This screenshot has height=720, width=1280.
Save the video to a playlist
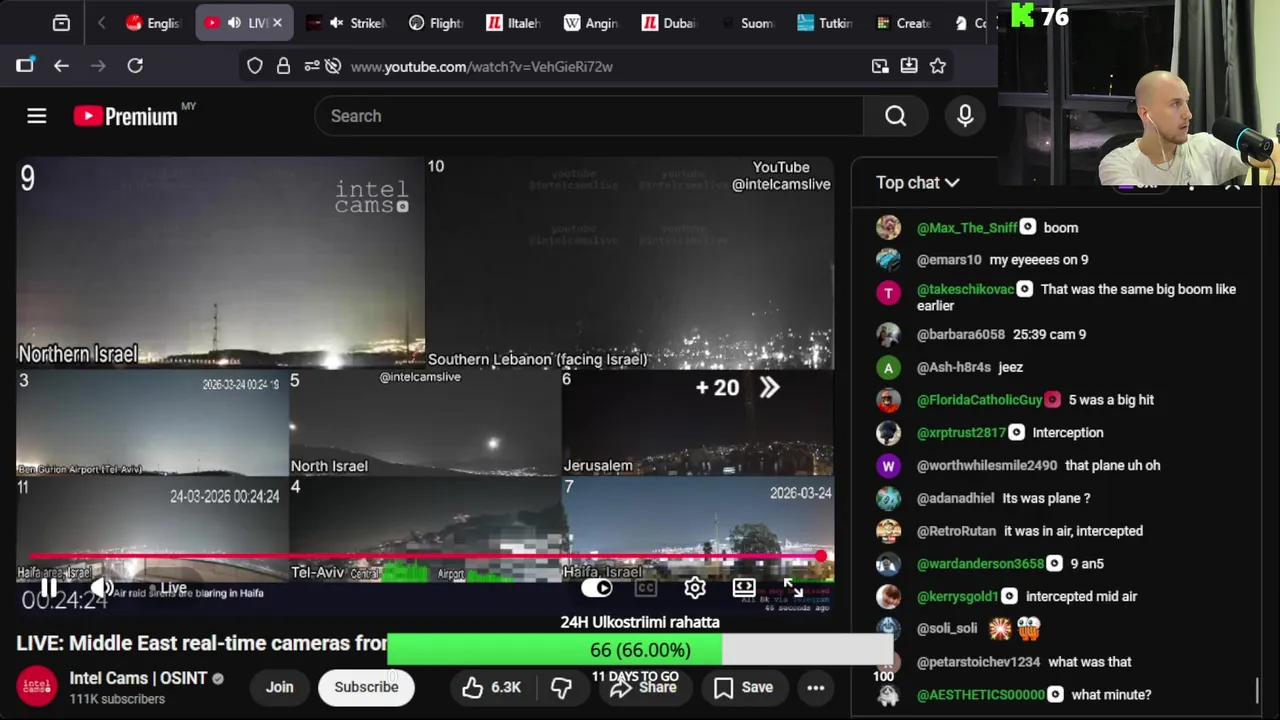(x=742, y=687)
